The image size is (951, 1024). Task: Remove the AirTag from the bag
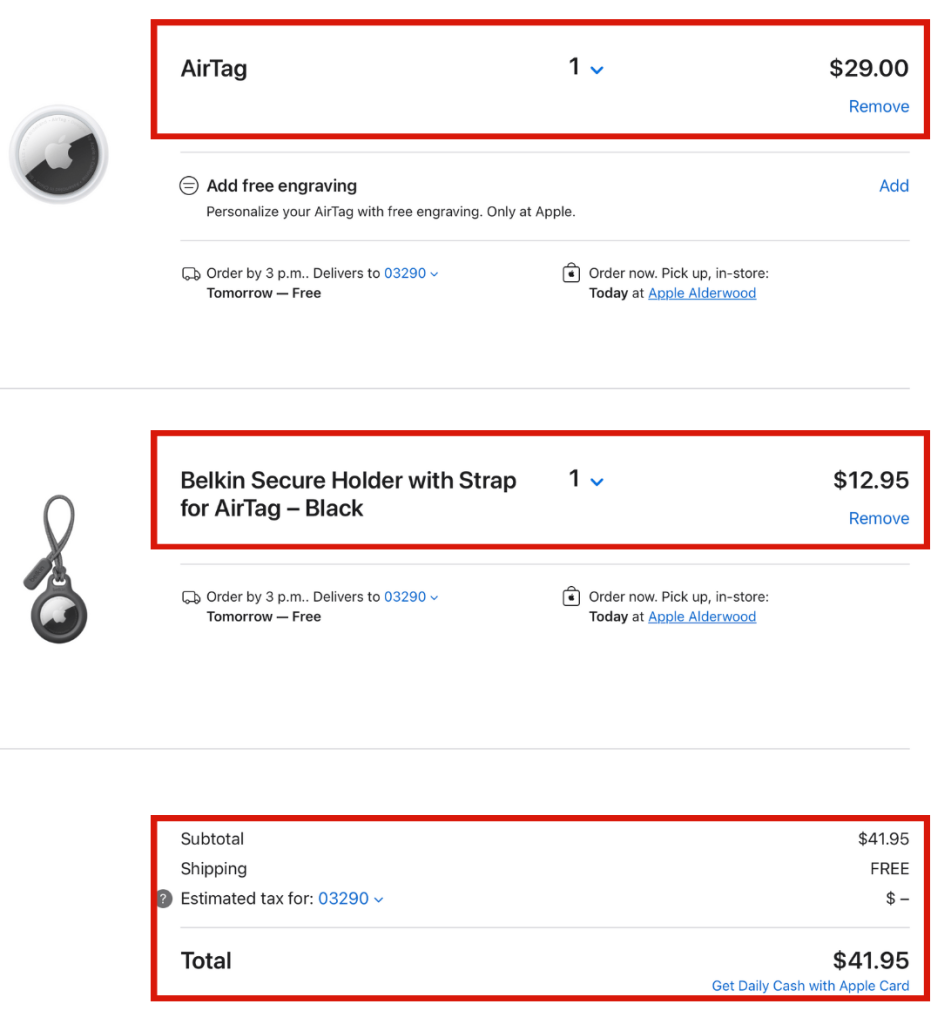[878, 107]
